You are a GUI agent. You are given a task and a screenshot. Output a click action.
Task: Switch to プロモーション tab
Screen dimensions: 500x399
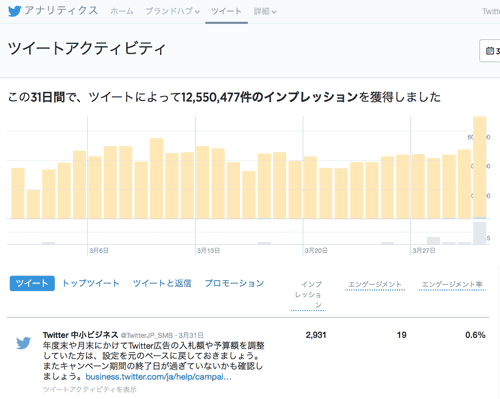[234, 283]
